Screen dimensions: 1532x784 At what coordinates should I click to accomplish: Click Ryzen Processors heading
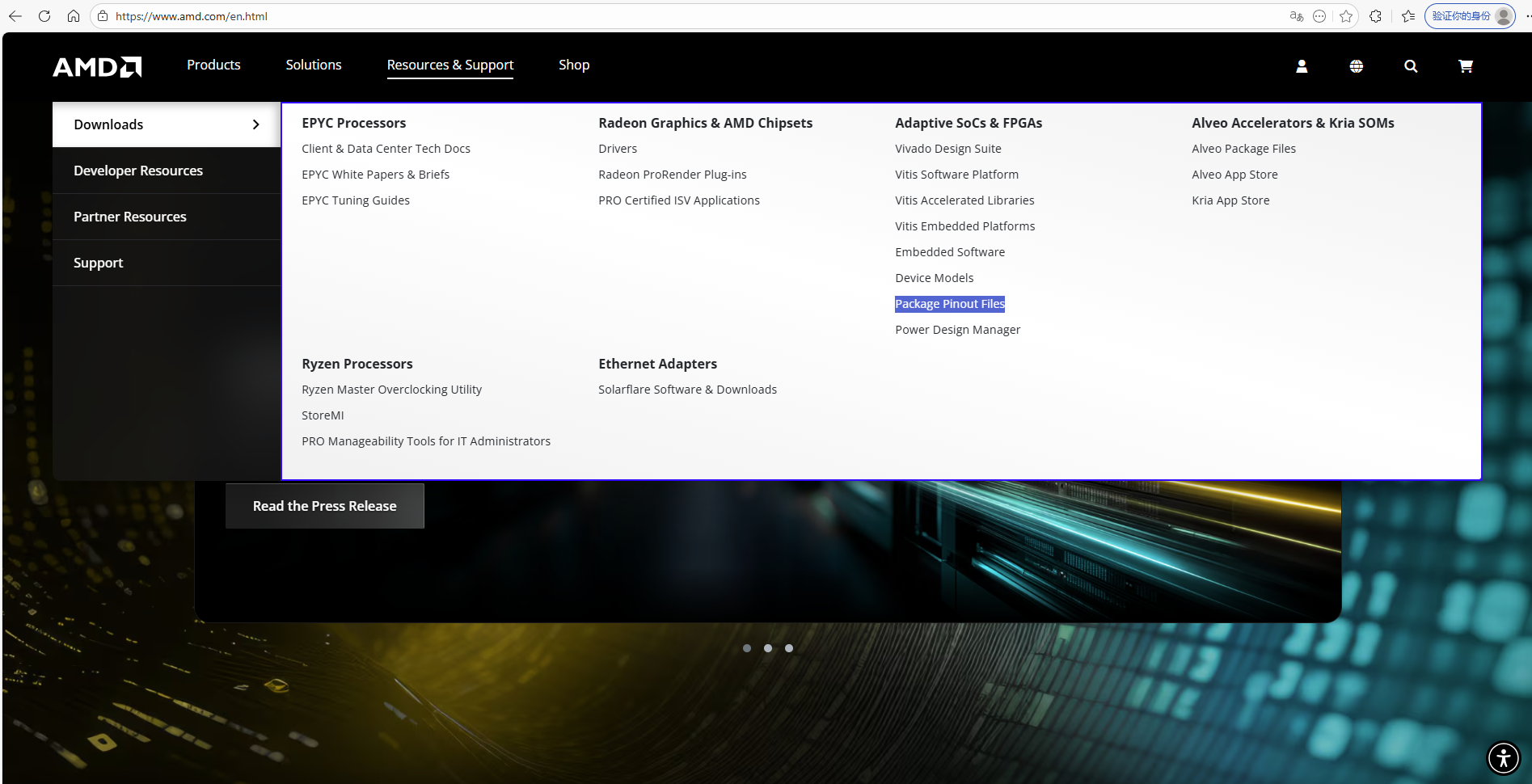point(357,364)
